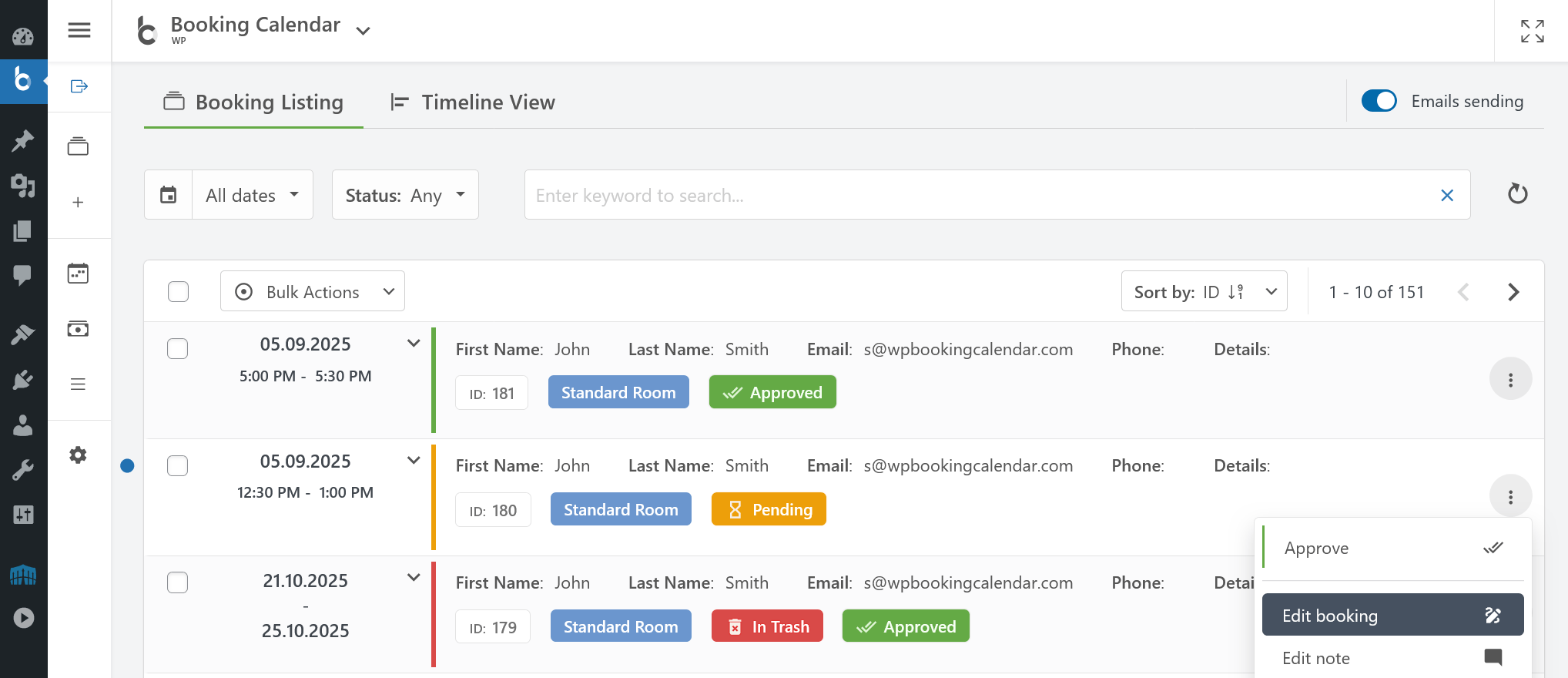This screenshot has width=1568, height=678.
Task: Clear the search field with X icon
Action: 1447,196
